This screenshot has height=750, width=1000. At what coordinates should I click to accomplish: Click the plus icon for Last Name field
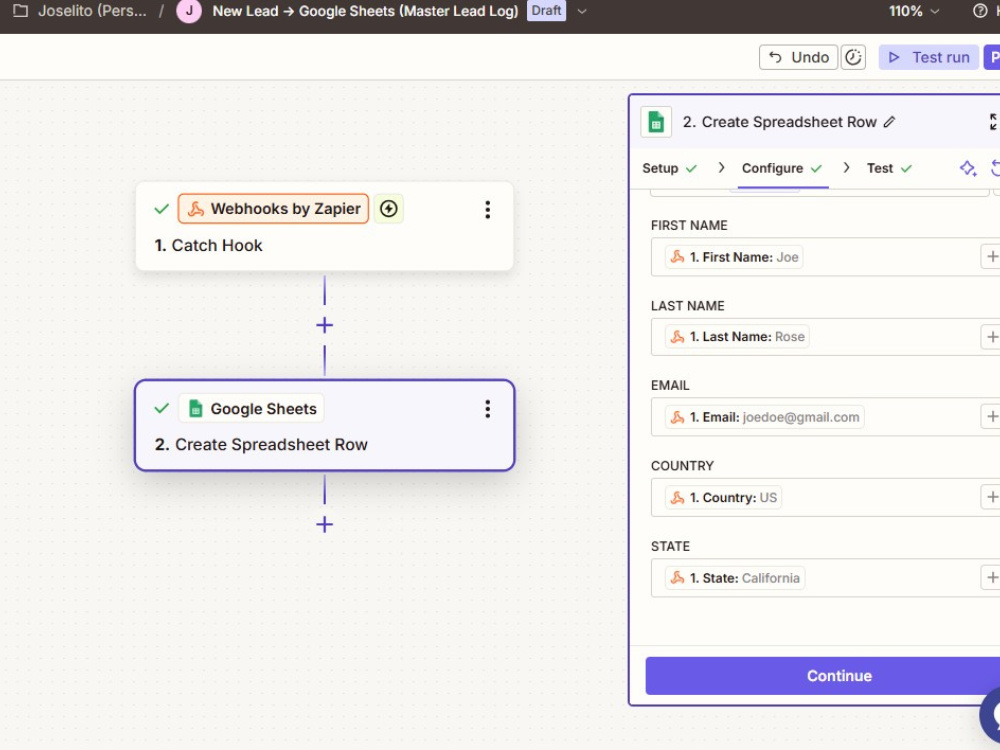[x=991, y=337]
